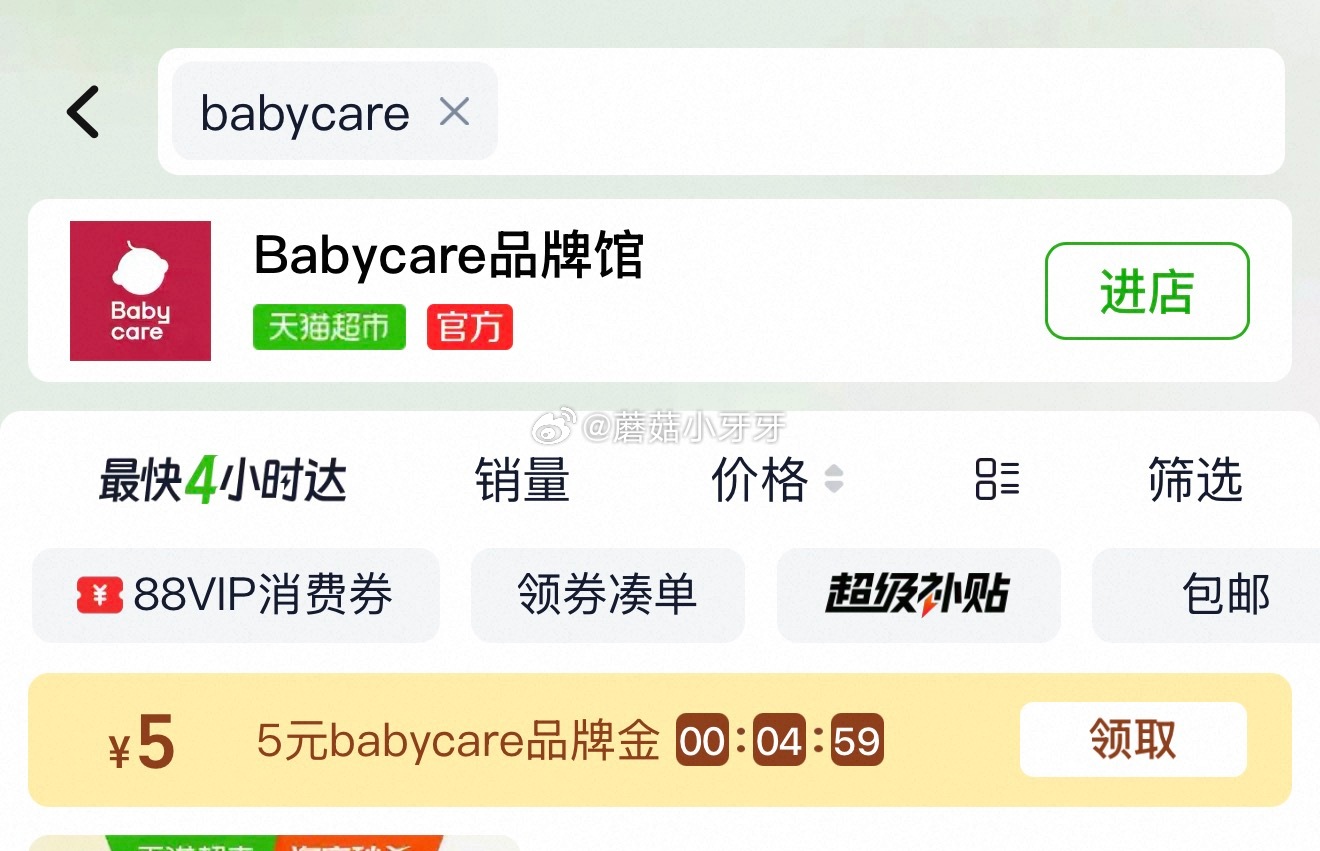Remove the babycare search tag

coord(454,111)
